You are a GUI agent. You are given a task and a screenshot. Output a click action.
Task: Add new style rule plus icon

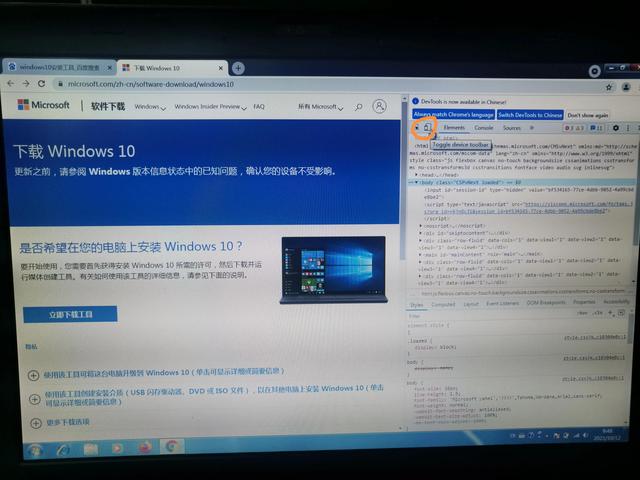611,313
